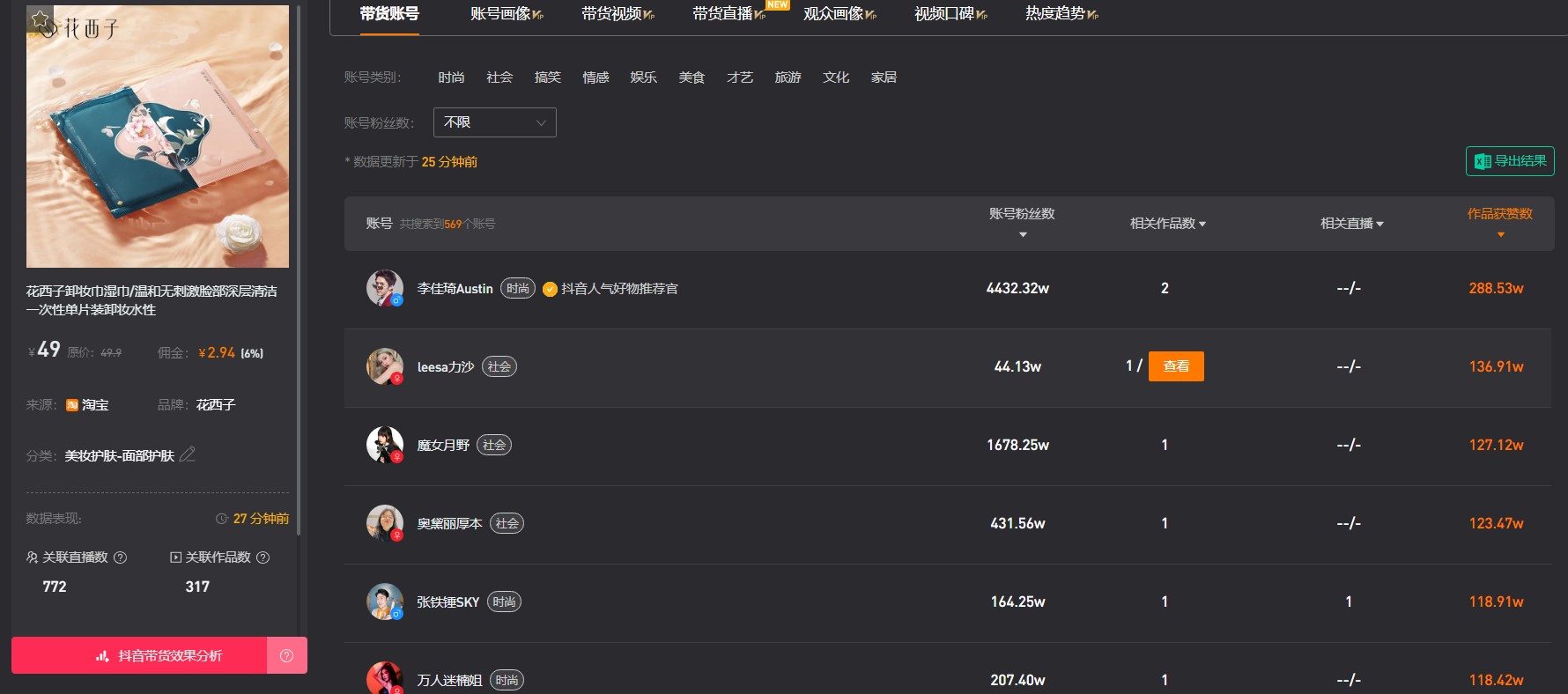This screenshot has height=694, width=1568.
Task: Open 奥黛丽厚本 avatar
Action: [385, 523]
